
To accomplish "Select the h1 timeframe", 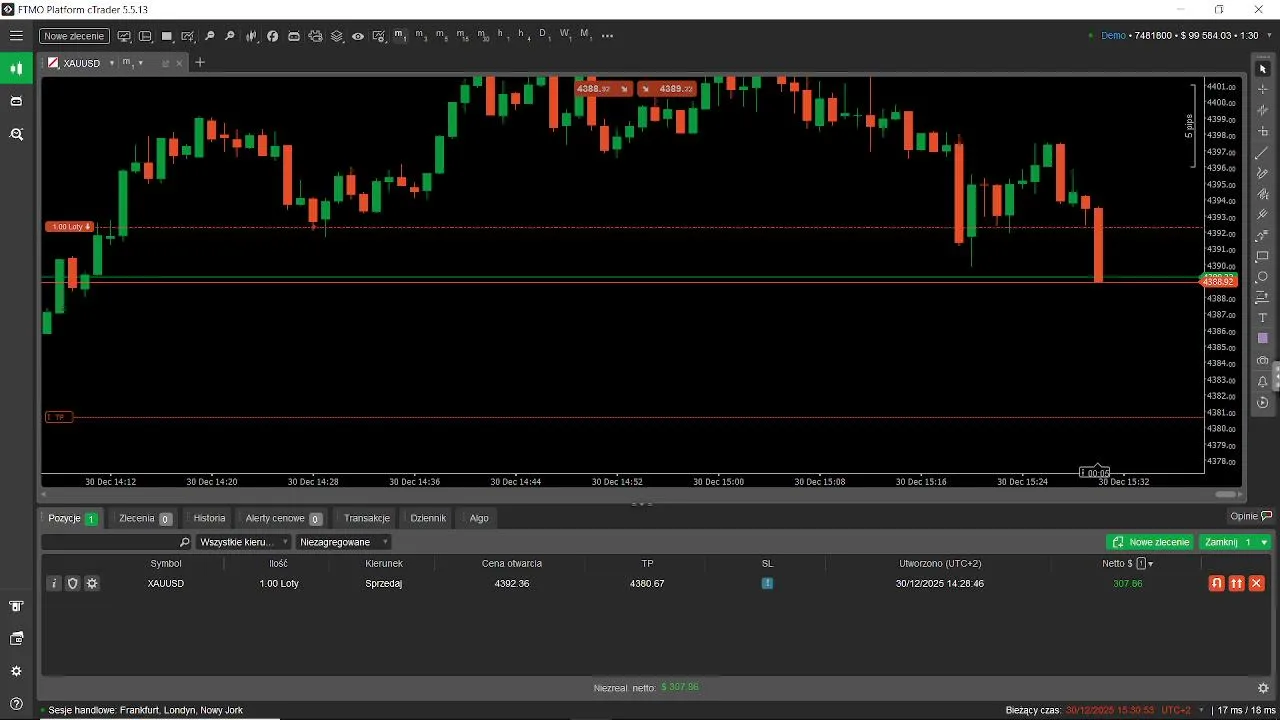I will pyautogui.click(x=502, y=36).
